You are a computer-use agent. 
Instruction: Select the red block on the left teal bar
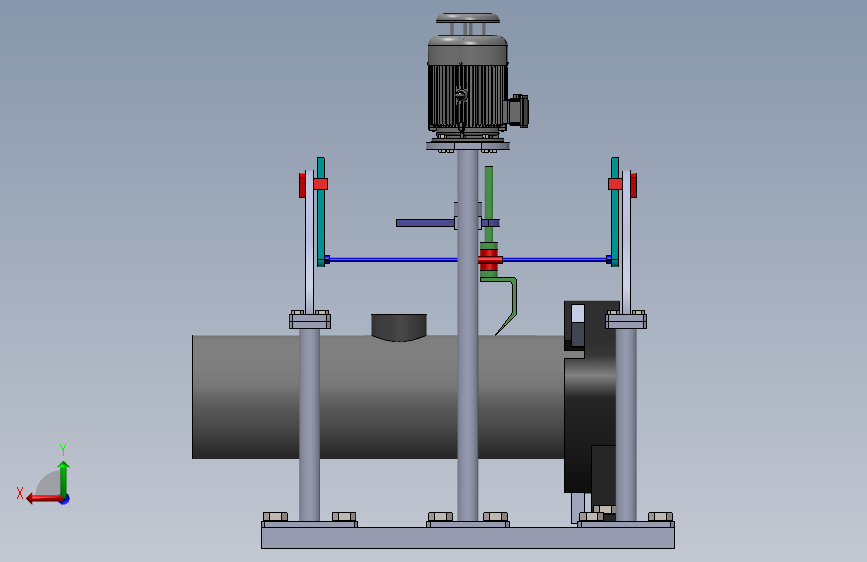click(321, 184)
